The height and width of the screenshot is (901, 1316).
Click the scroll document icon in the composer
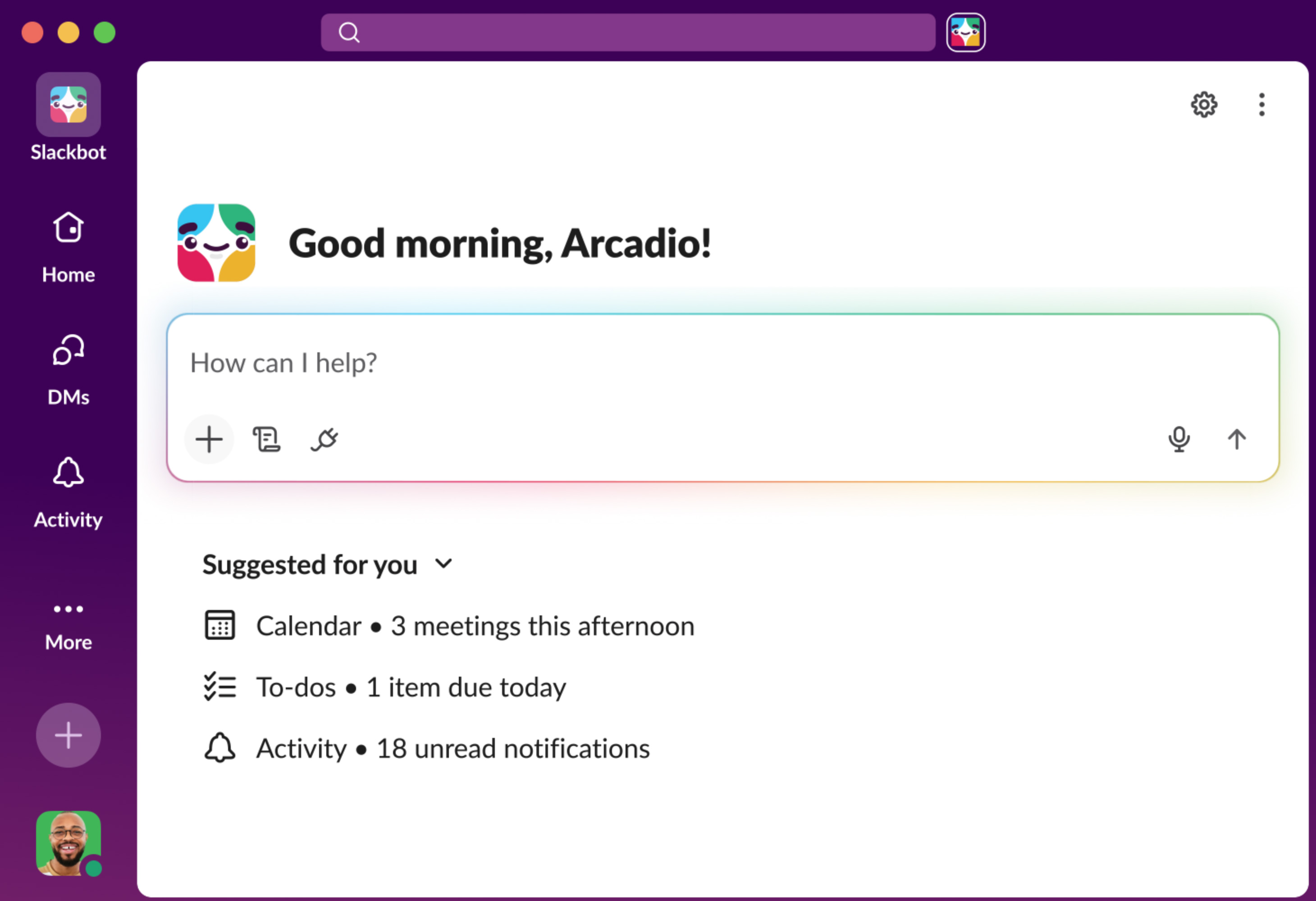(x=266, y=439)
